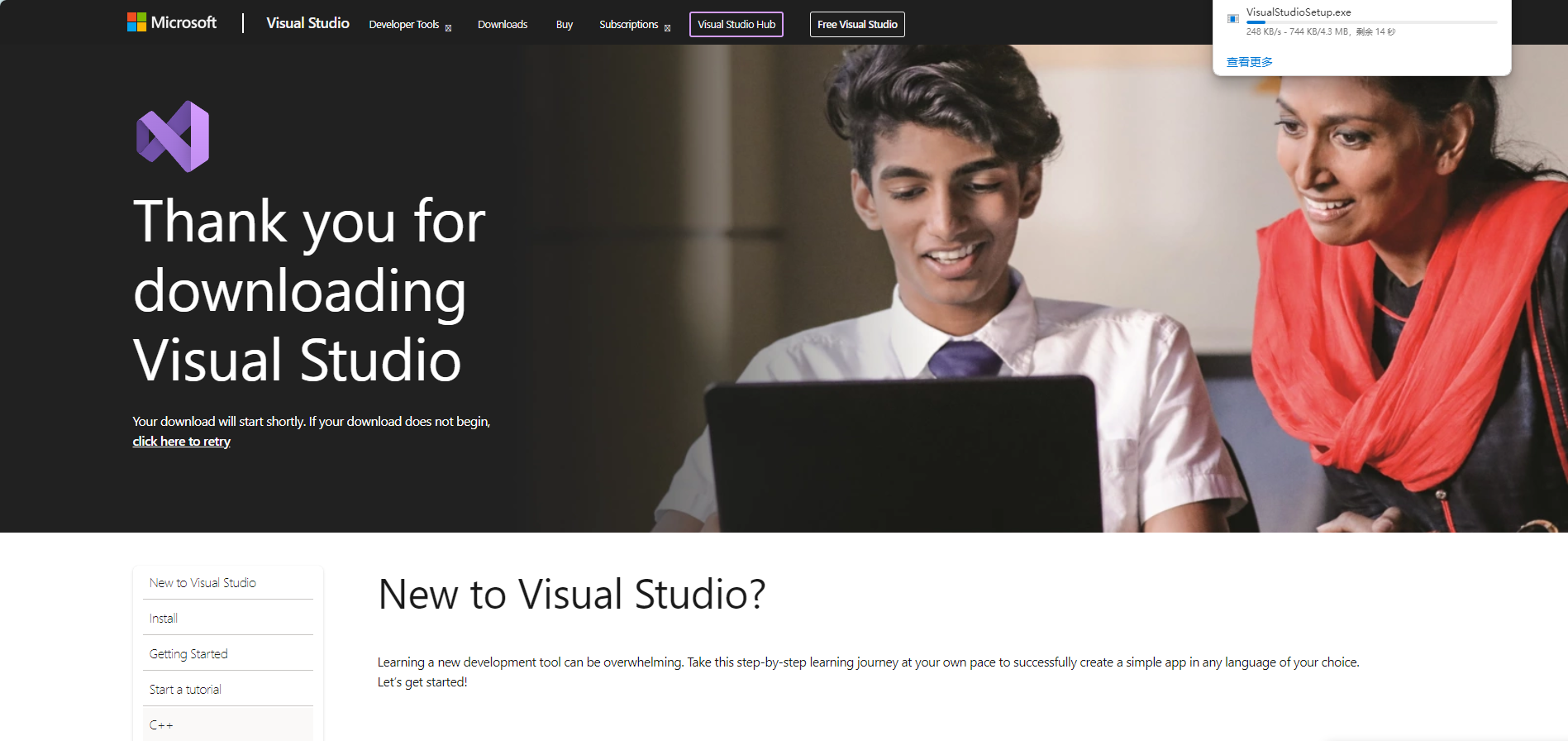Click the 'click here to retry' link
The height and width of the screenshot is (741, 1568).
coord(182,442)
